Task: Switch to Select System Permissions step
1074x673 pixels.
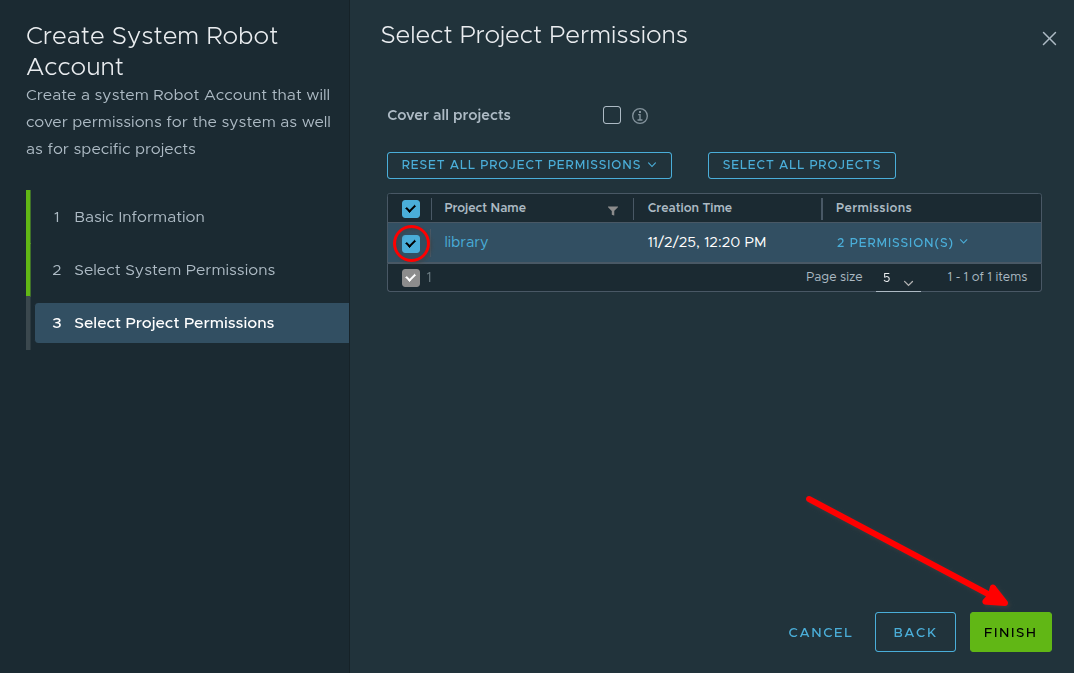Action: (174, 270)
